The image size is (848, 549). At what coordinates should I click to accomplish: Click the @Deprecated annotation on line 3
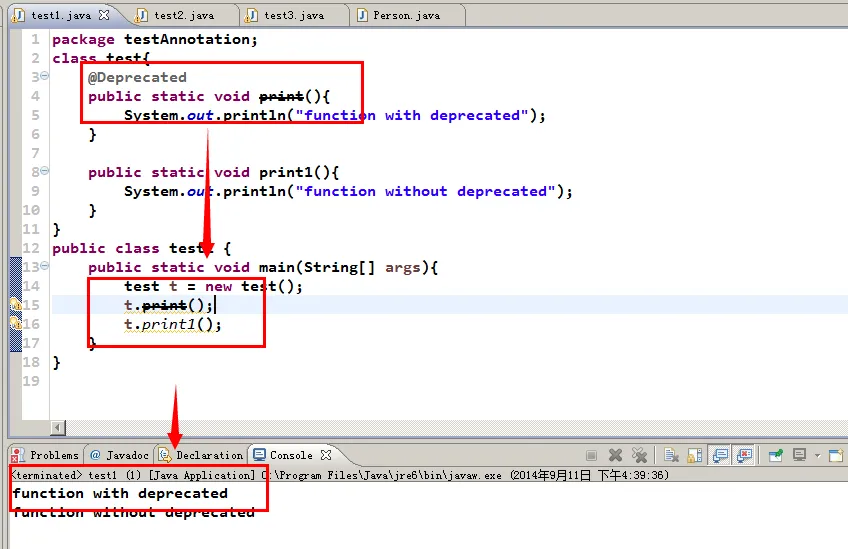click(137, 77)
